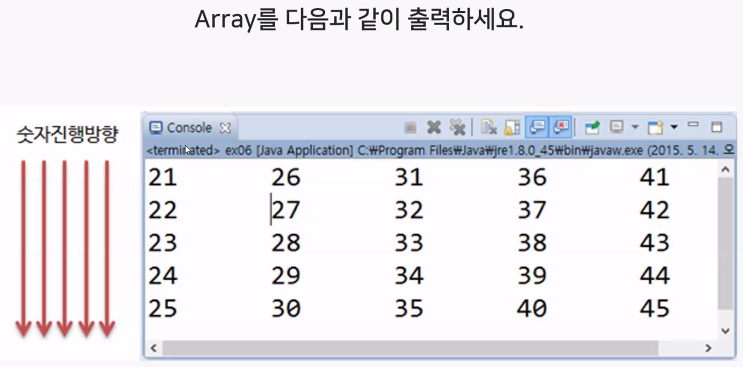Screen dimensions: 743x367
Task: Toggle the Scroll Lock icon with padlock
Action: (512, 127)
